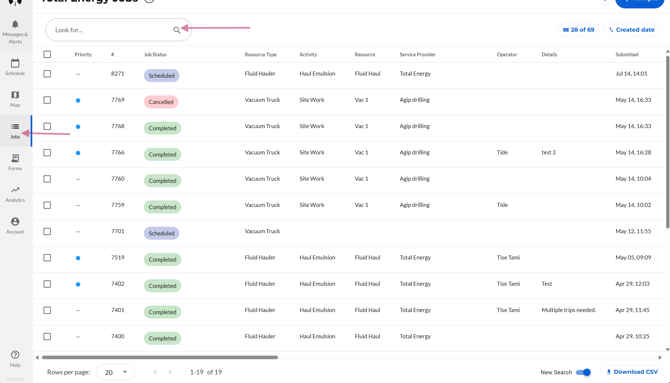
Task: Click 'Tide' operator in job 7759 row
Action: [502, 205]
